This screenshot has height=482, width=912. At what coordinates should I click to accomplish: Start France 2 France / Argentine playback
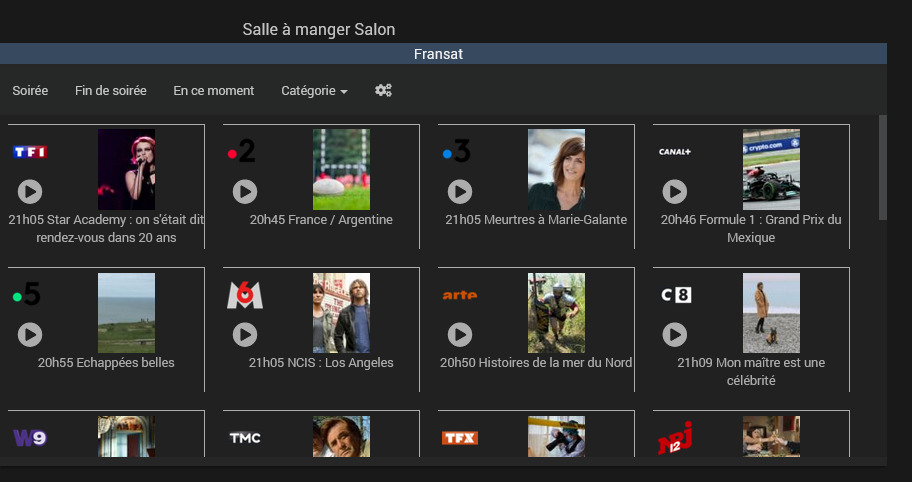coord(245,191)
